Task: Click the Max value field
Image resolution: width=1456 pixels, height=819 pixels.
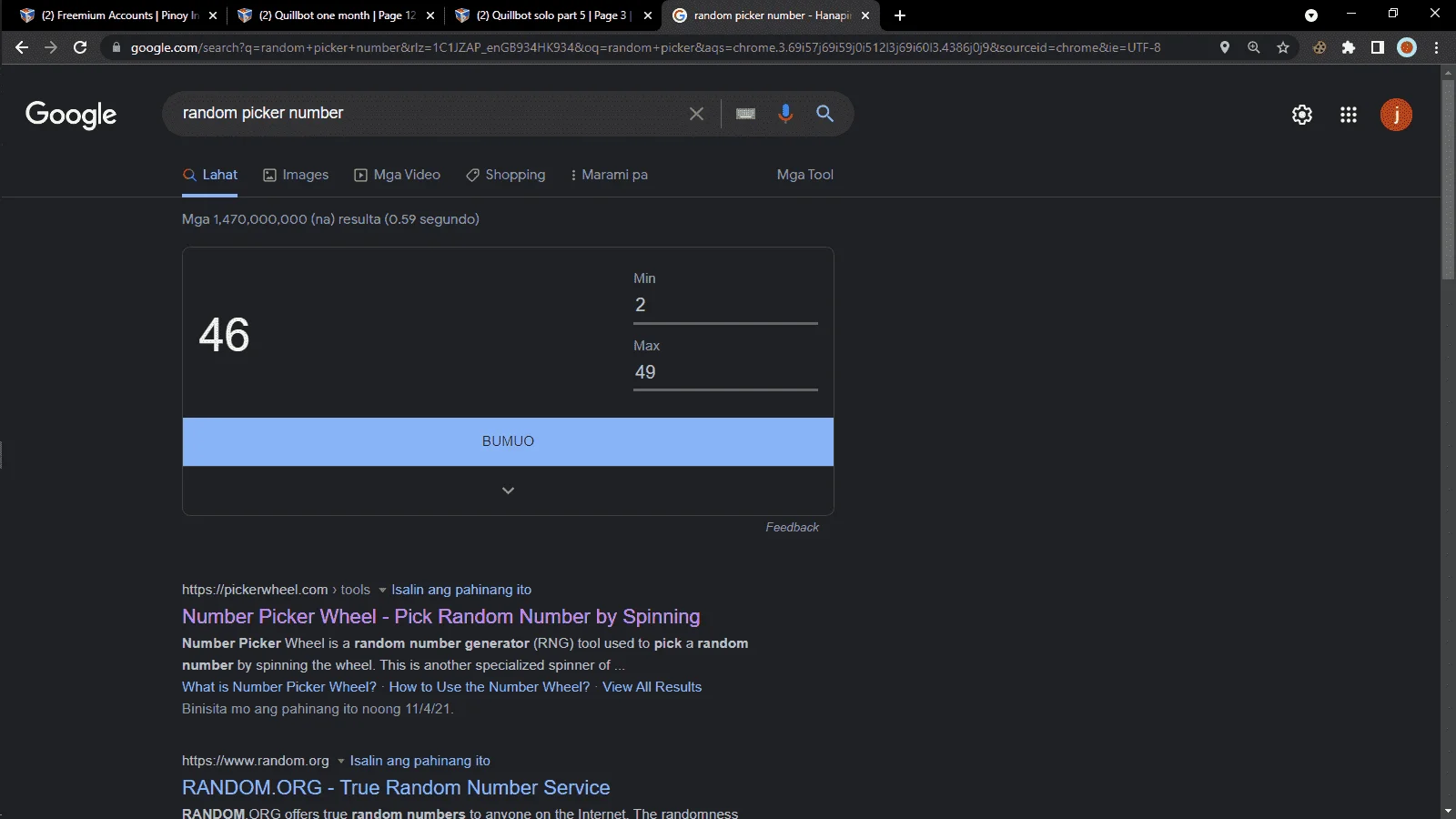Action: pos(725,373)
